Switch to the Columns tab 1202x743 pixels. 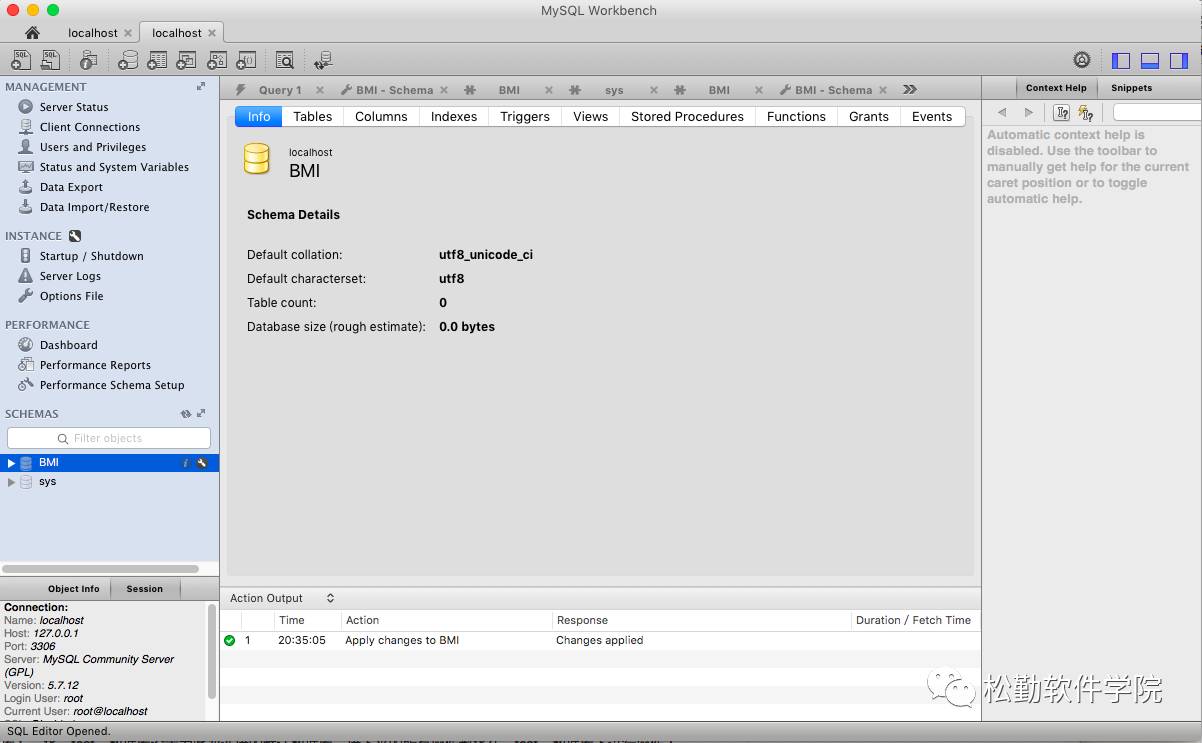pyautogui.click(x=381, y=116)
